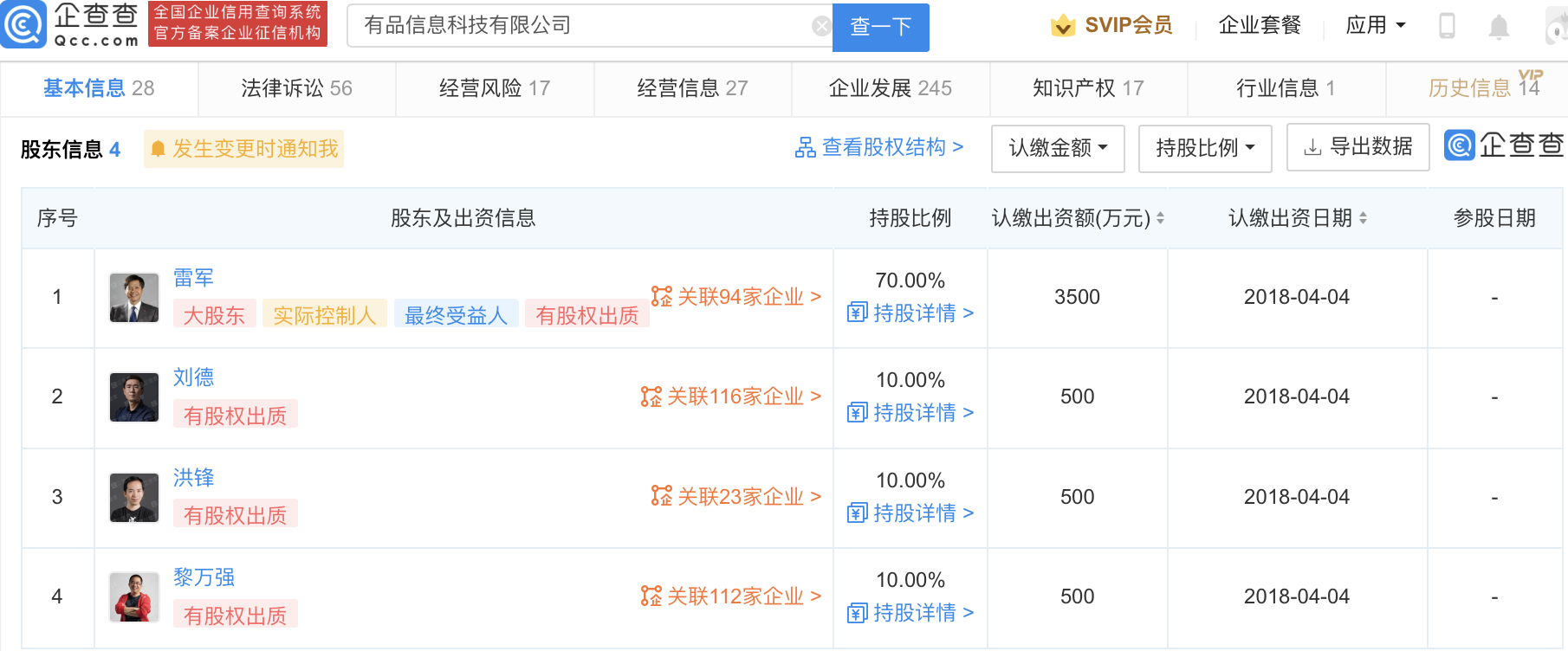Open shareholder 黎万强 name link
The width and height of the screenshot is (1568, 651).
(204, 577)
